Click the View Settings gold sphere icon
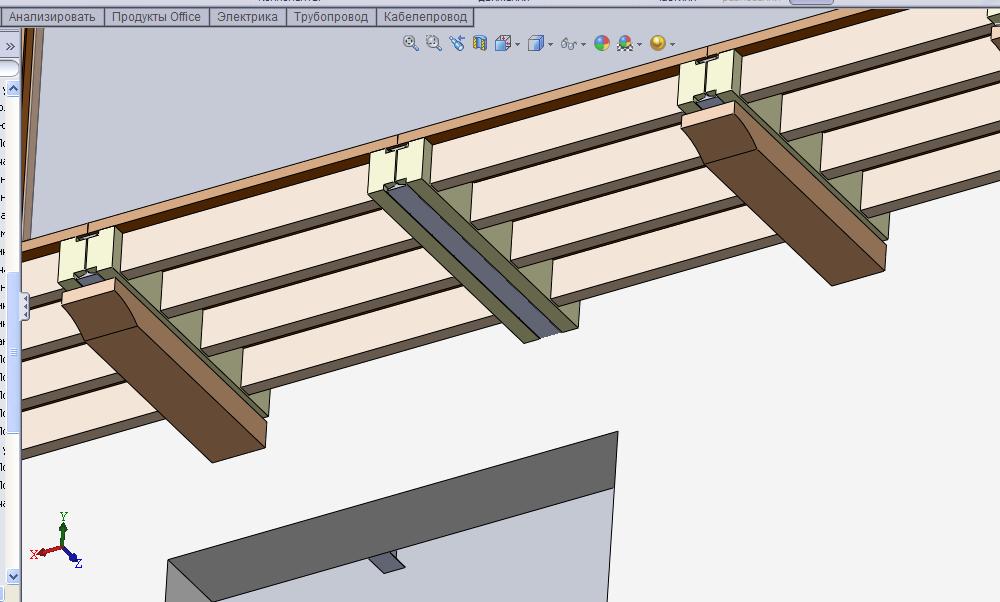 (657, 43)
